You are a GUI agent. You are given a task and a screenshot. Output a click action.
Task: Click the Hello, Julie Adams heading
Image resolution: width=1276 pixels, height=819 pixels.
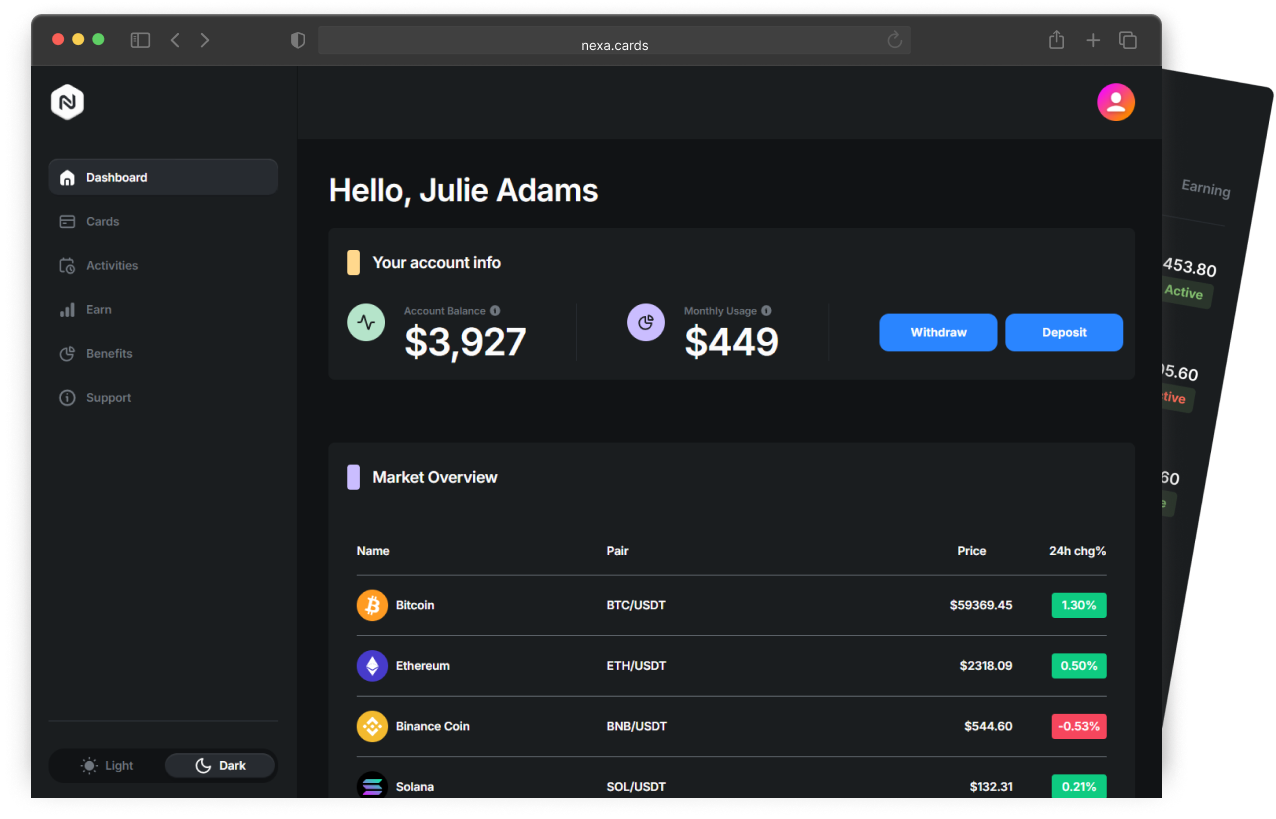pos(463,190)
